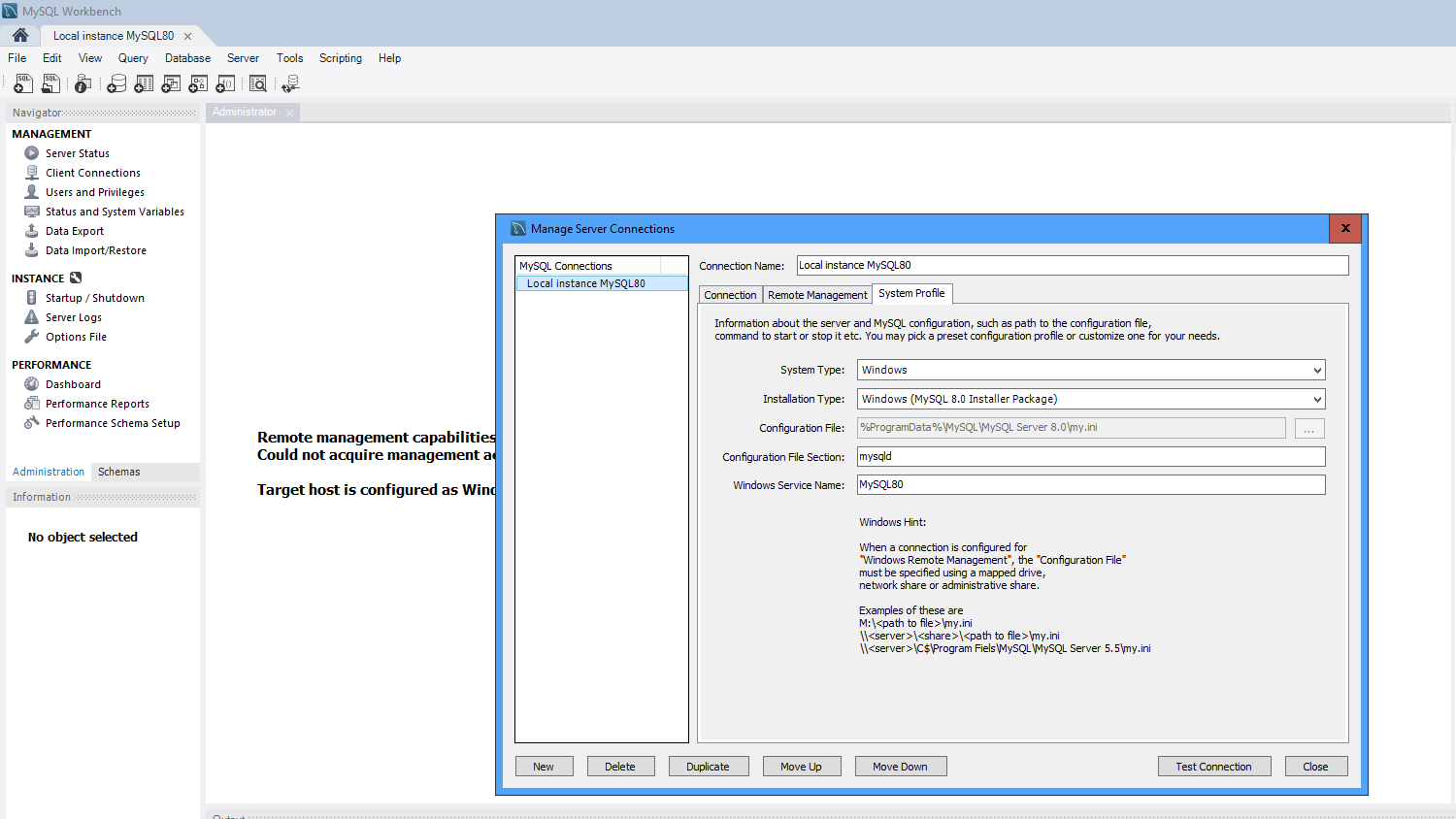
Task: Click the Configuration File Section field
Action: point(1091,456)
